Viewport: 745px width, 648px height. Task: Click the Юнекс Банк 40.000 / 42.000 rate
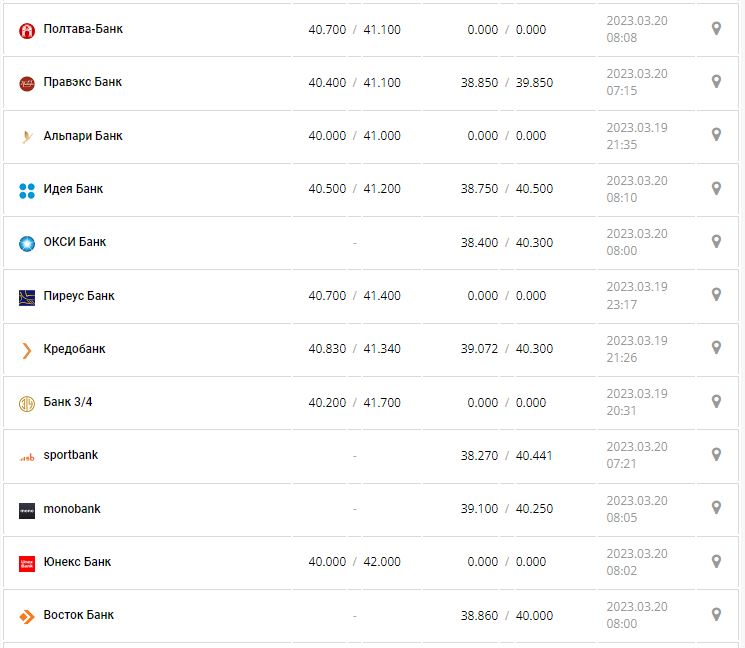click(354, 562)
